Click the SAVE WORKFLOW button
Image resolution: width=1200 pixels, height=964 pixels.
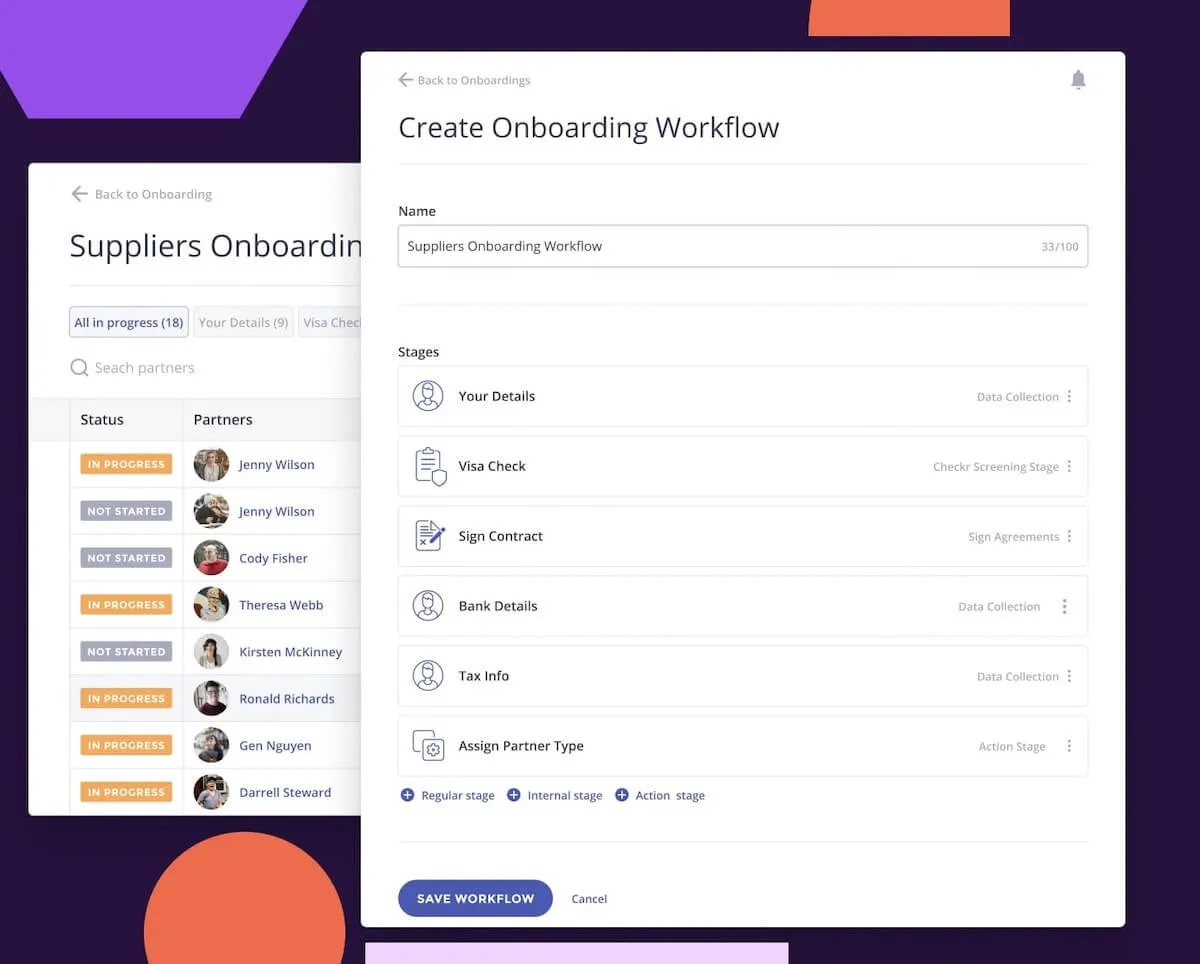click(x=475, y=898)
